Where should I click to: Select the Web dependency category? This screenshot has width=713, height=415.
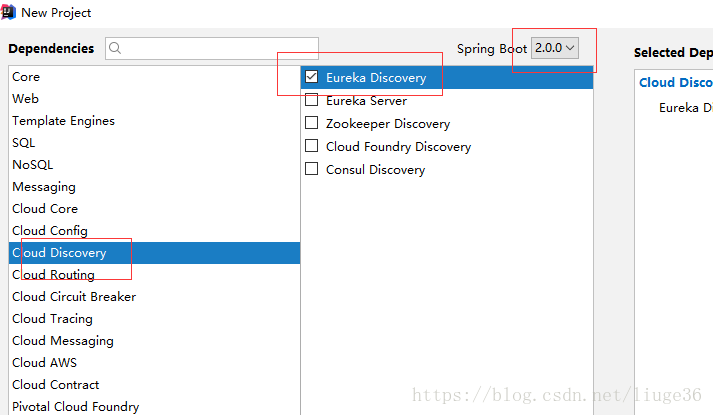click(x=155, y=99)
